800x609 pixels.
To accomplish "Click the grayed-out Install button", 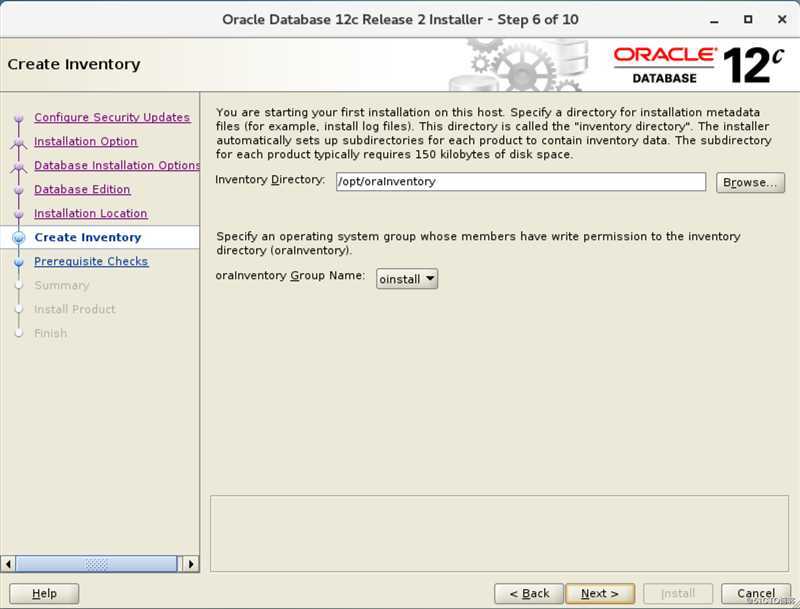I will coord(678,593).
